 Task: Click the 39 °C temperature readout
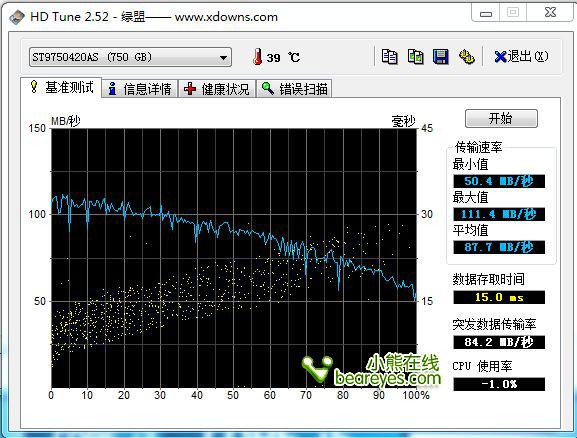coord(283,57)
